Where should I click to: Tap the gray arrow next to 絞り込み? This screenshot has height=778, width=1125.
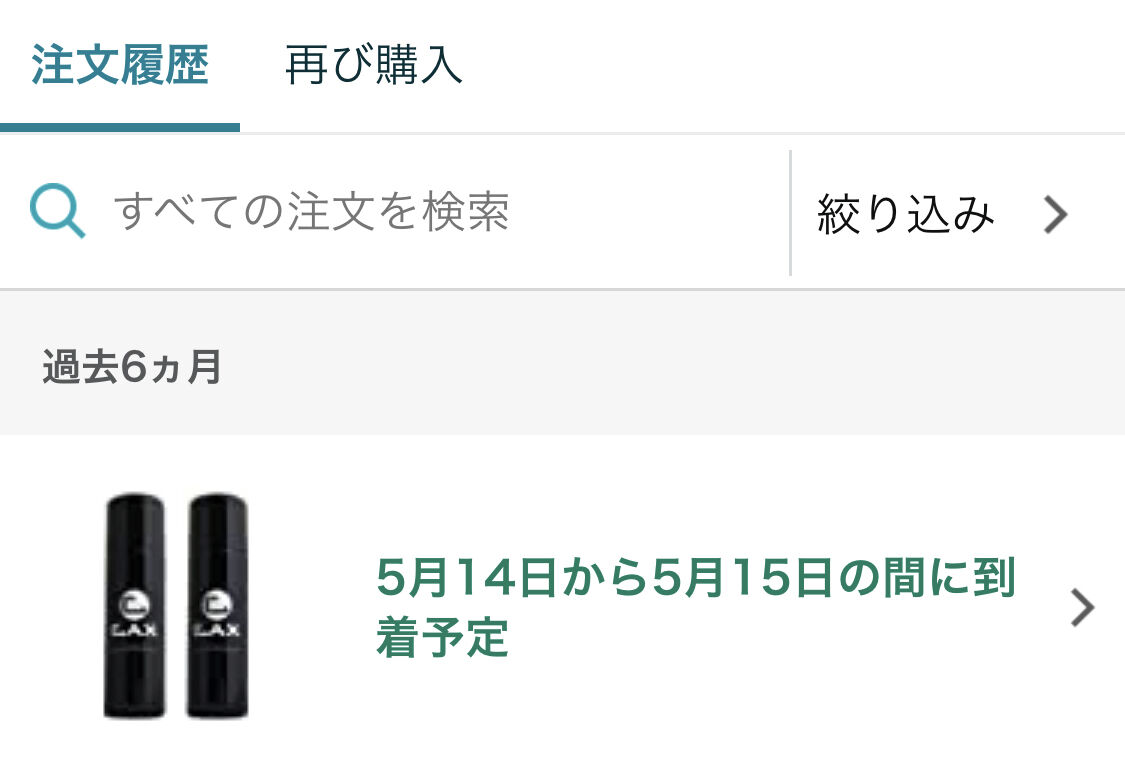click(x=1055, y=214)
